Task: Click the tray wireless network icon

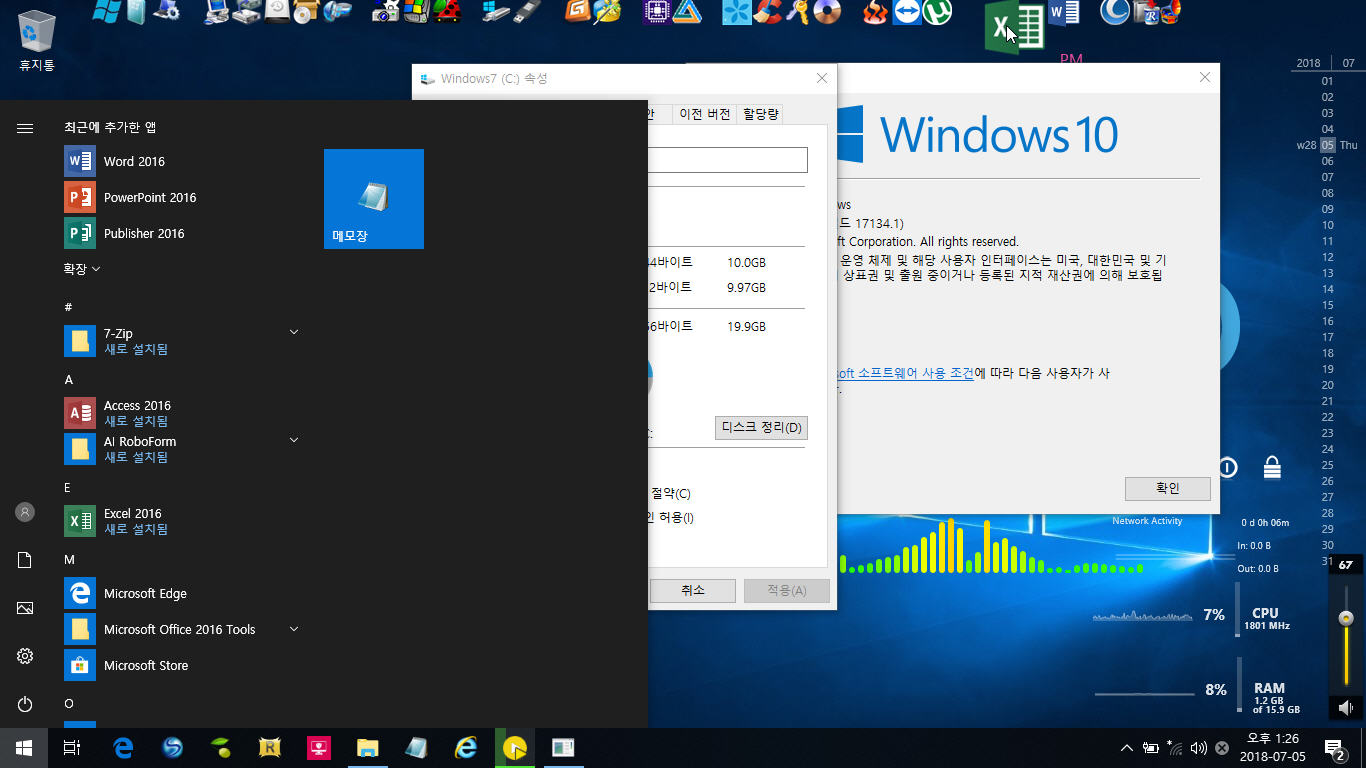Action: point(1174,748)
